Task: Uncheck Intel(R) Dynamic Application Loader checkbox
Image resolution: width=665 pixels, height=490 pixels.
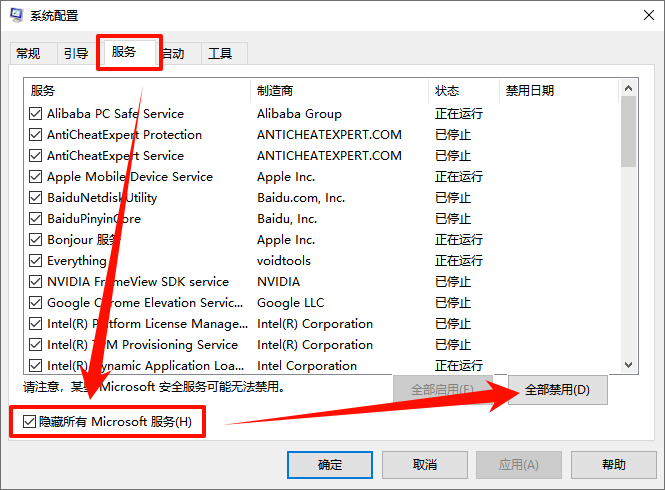Action: tap(36, 365)
